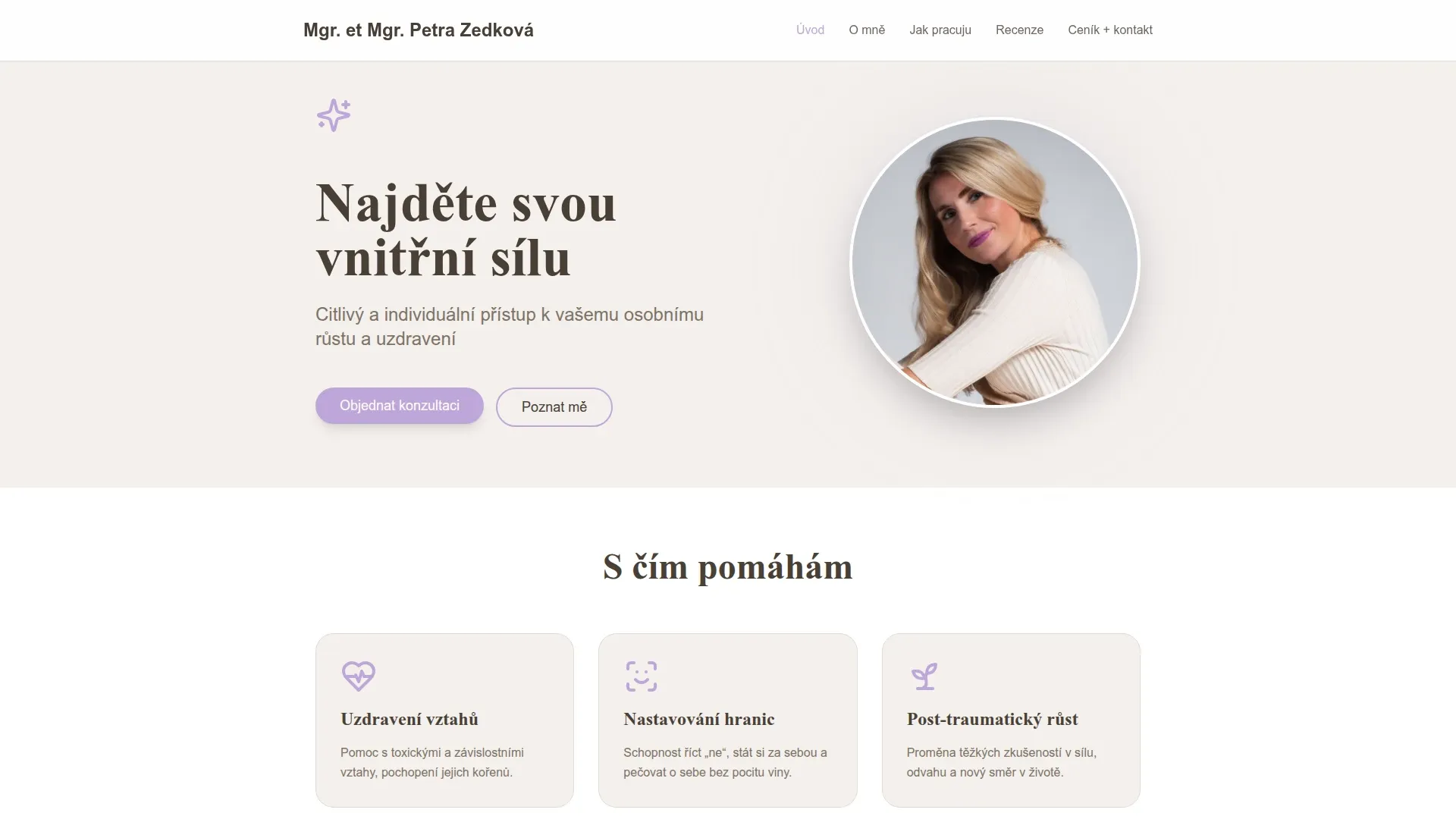The image size is (1456, 819).
Task: Select the Nastavování hranic card heading
Action: 699,719
